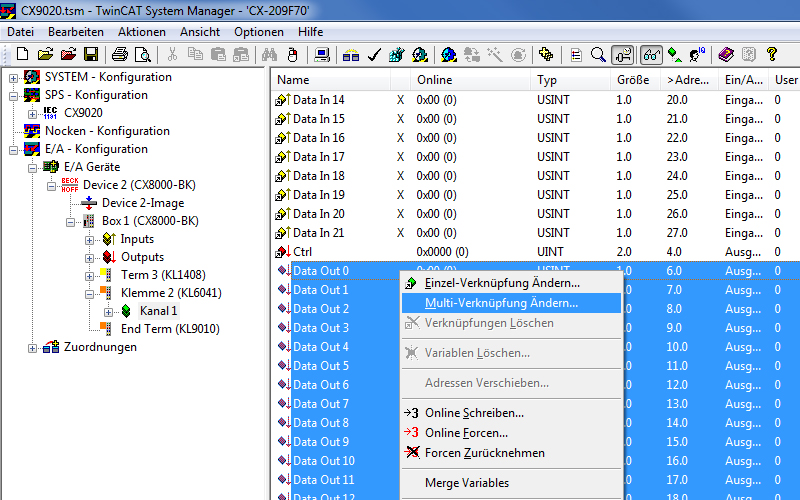Click the Save floppy disk icon
The image size is (800, 500).
[x=91, y=54]
